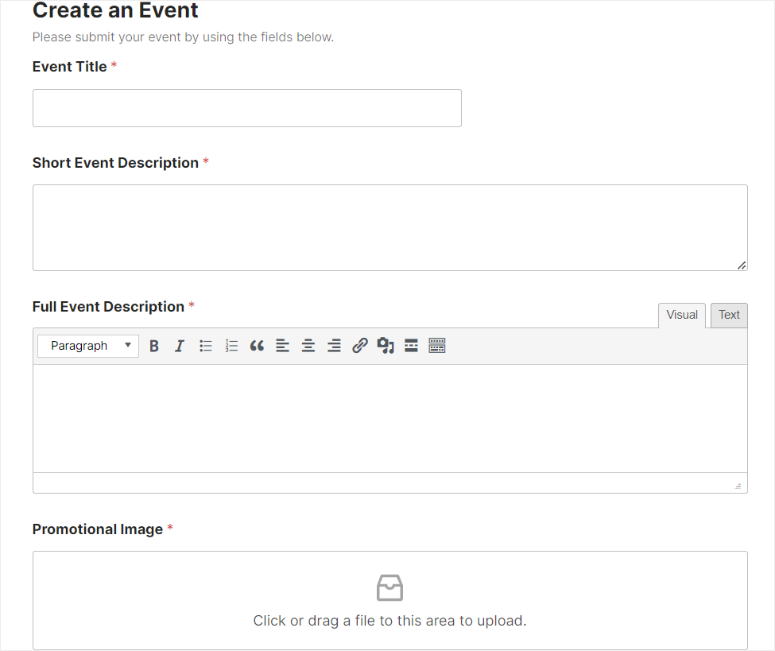The image size is (775, 651).
Task: Insert a Read More tag
Action: point(411,346)
